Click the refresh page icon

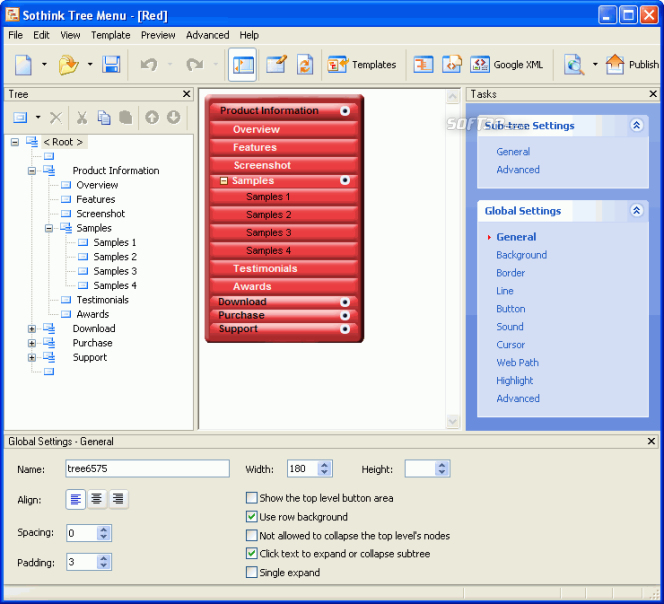pyautogui.click(x=305, y=65)
